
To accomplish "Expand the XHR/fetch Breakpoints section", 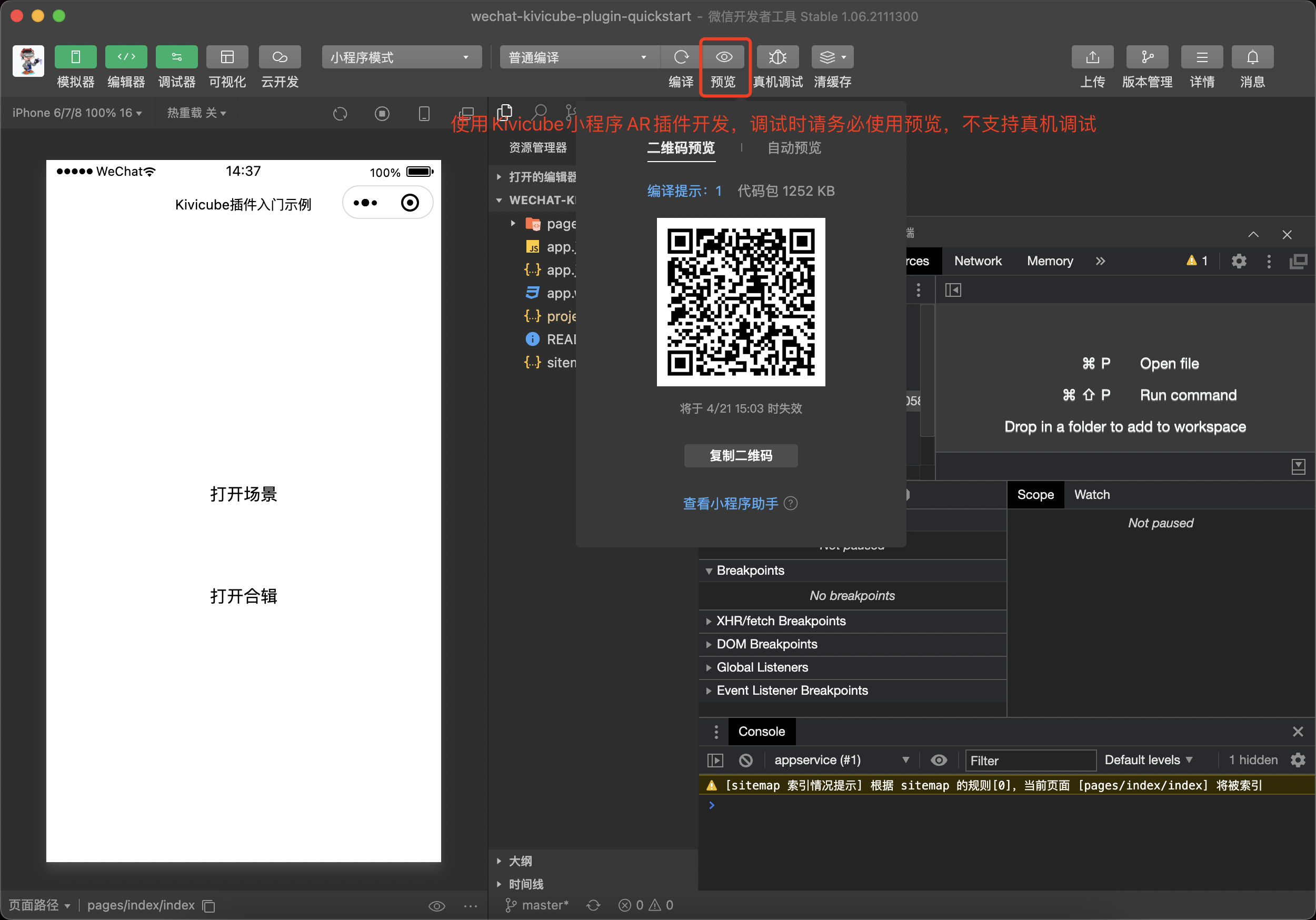I will pos(781,621).
